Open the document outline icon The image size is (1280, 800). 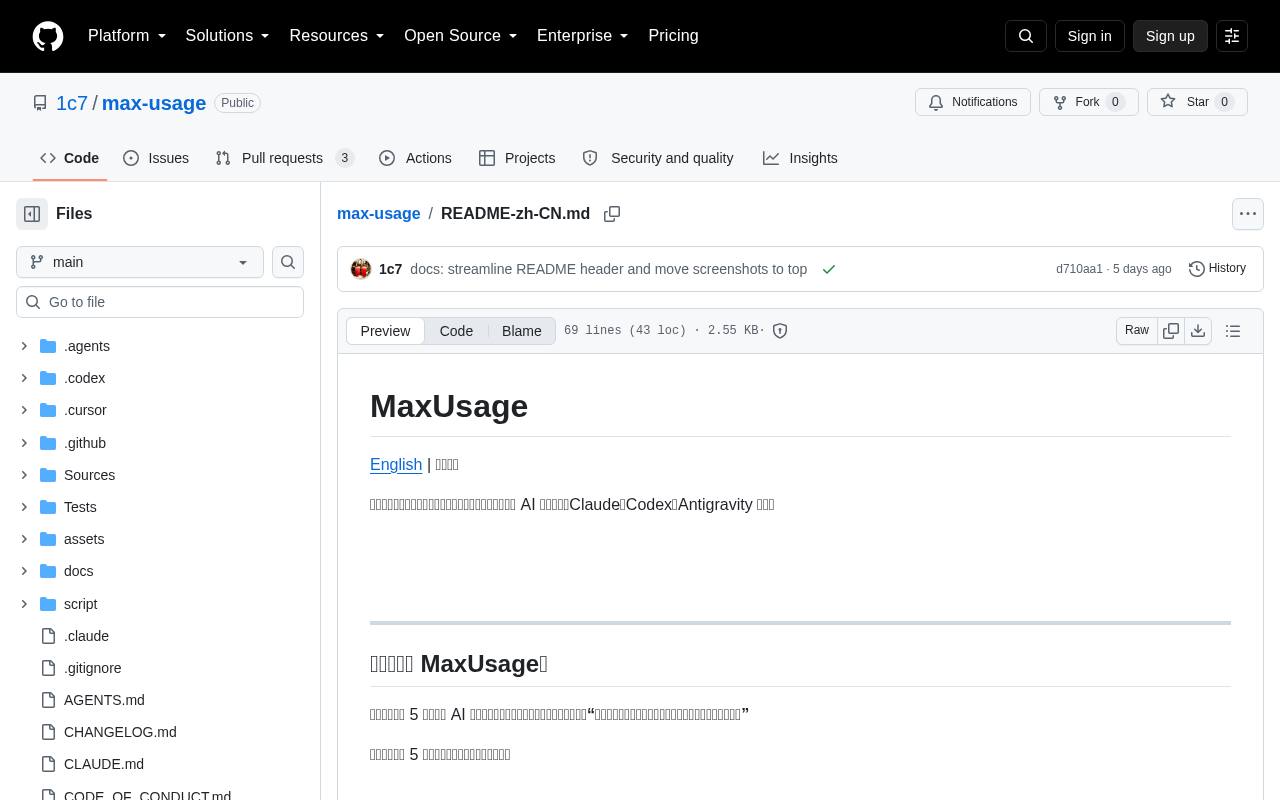(1233, 331)
